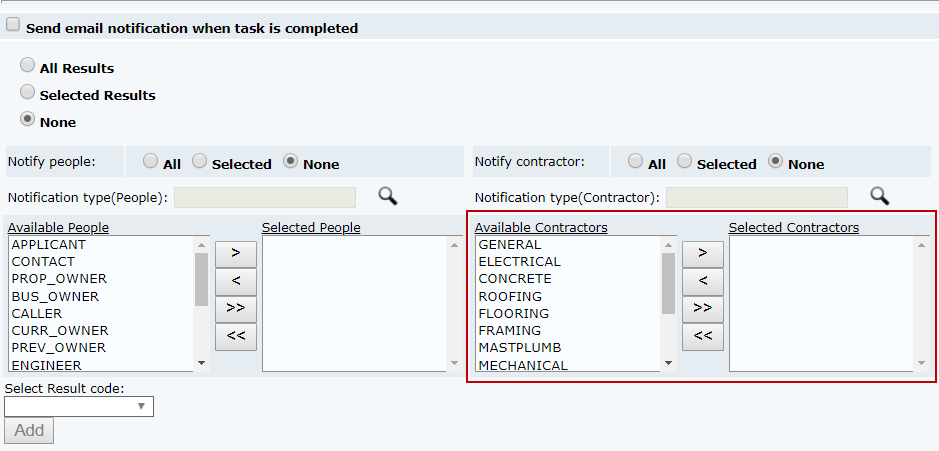The height and width of the screenshot is (451, 939).
Task: Choose the Selected Results radio option
Action: (x=28, y=92)
